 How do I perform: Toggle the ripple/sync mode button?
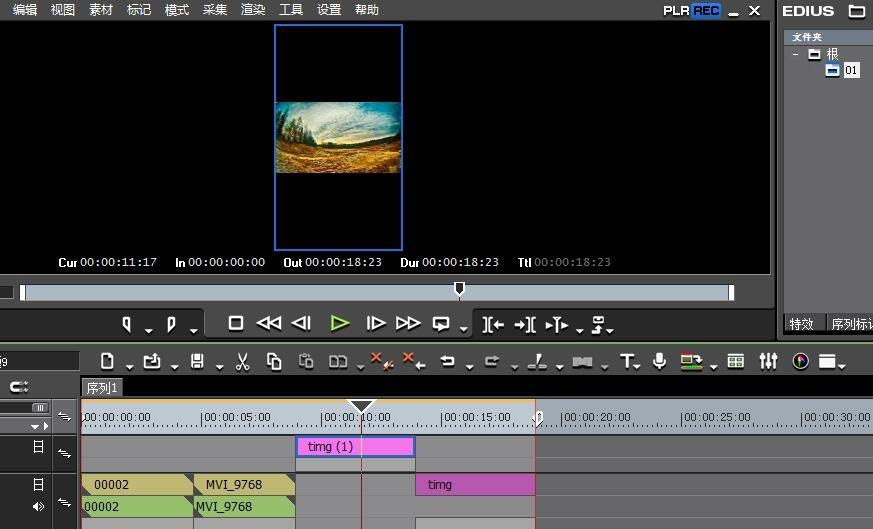coord(19,387)
